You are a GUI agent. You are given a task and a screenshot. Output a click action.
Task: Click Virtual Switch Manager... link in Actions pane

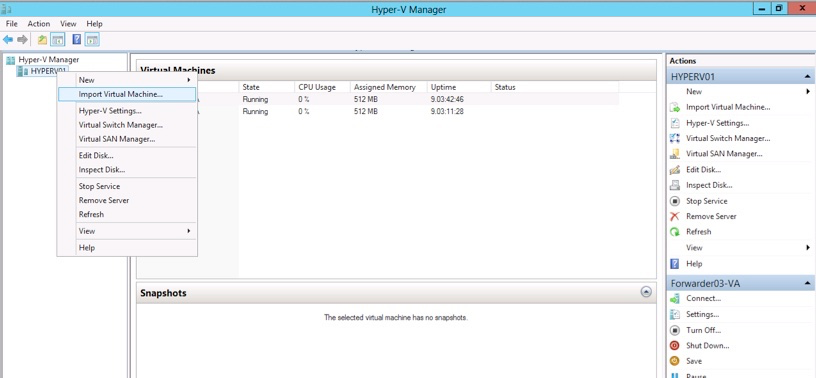tap(728, 138)
